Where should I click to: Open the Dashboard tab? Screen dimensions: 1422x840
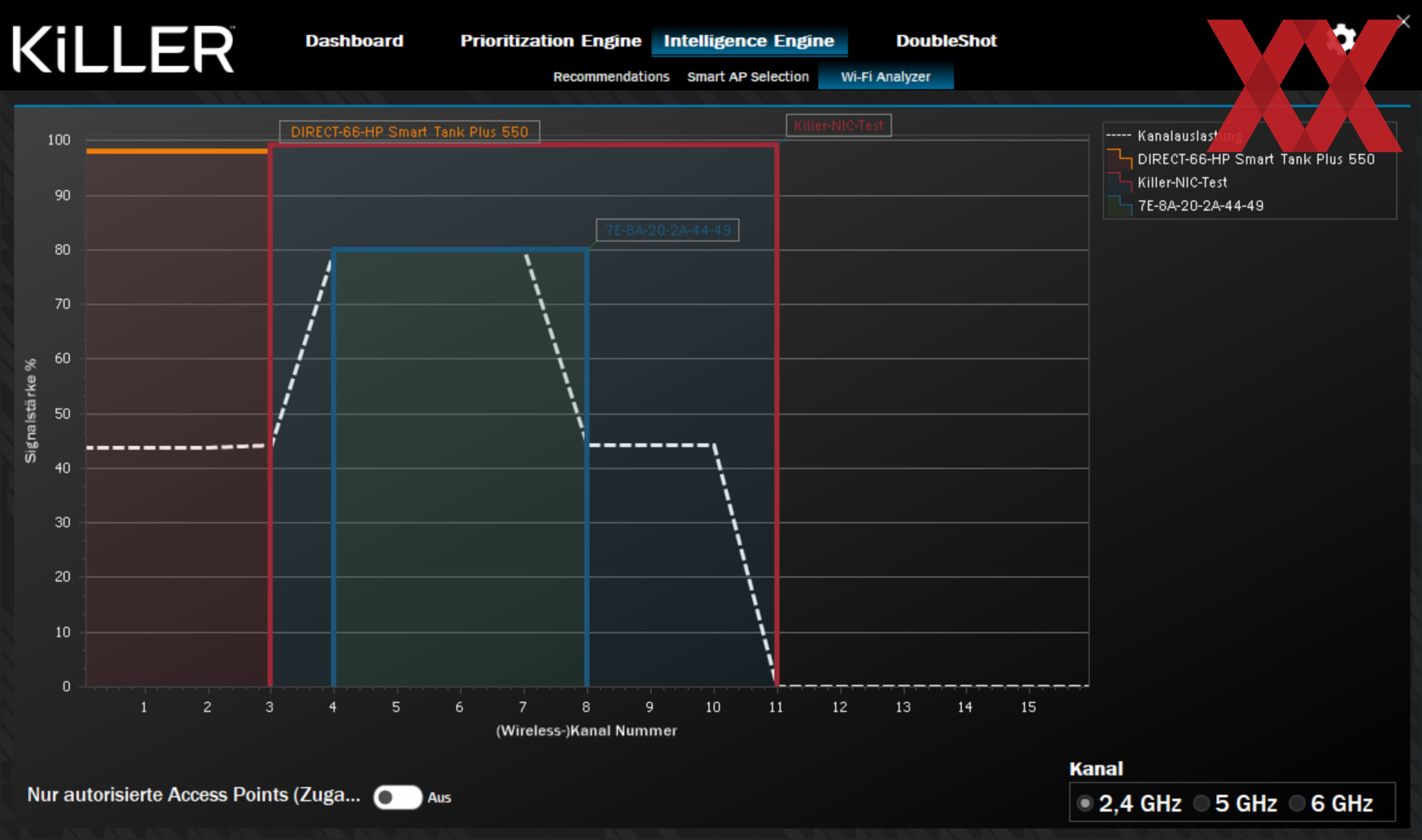(354, 41)
